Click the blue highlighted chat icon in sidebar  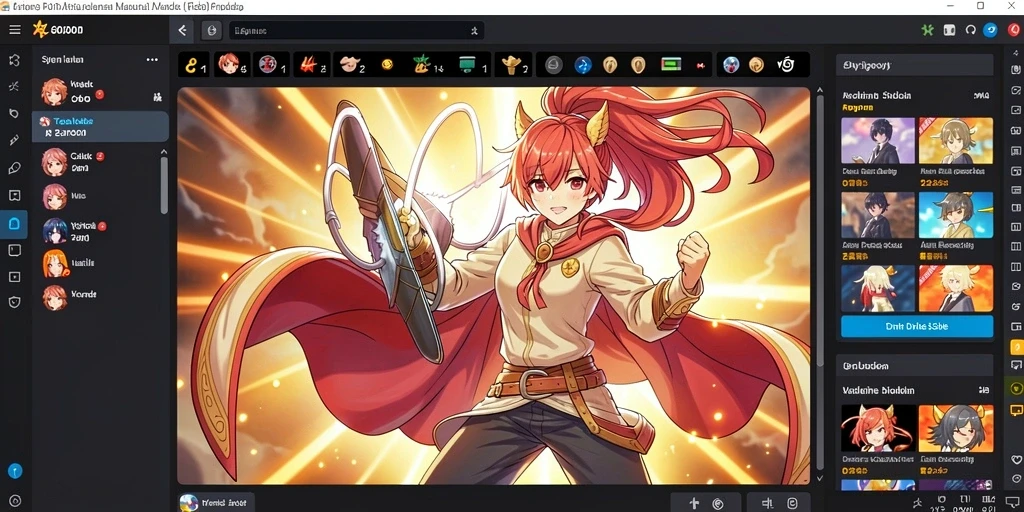click(x=14, y=224)
